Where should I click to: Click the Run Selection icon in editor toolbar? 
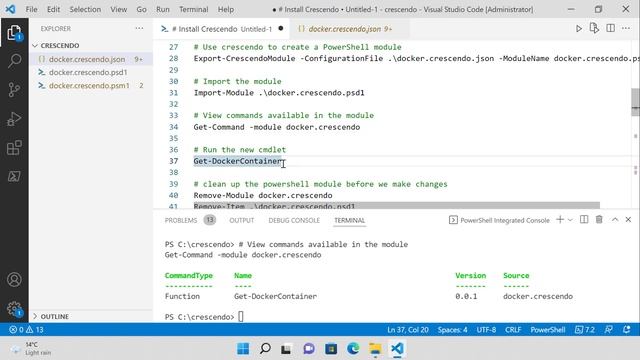click(594, 28)
